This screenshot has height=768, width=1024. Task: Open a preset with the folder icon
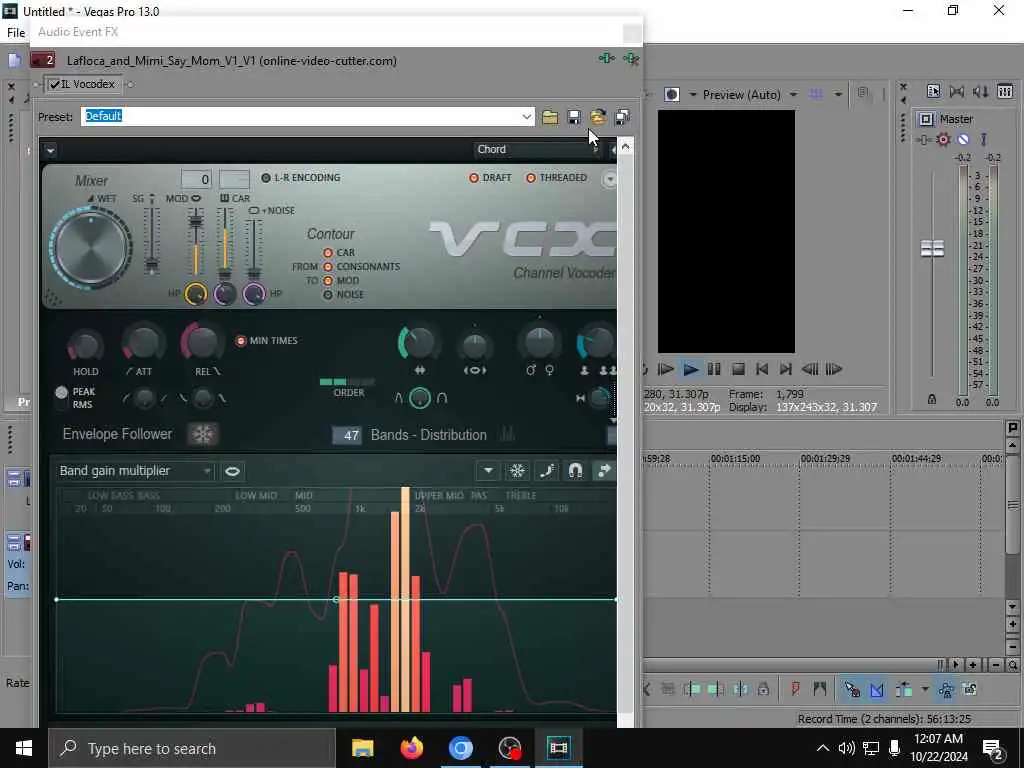(550, 117)
